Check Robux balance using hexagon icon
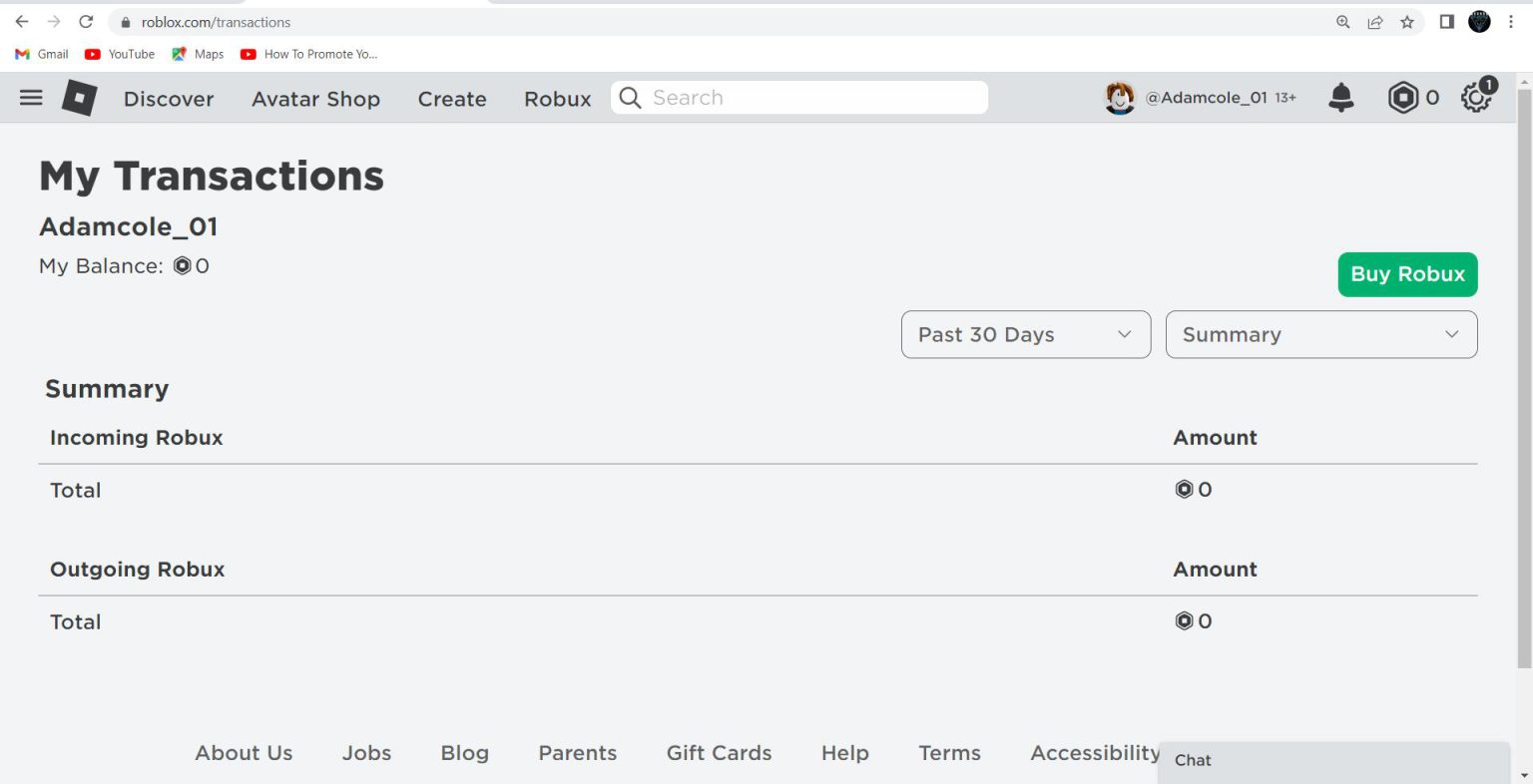This screenshot has height=784, width=1533. [1407, 97]
